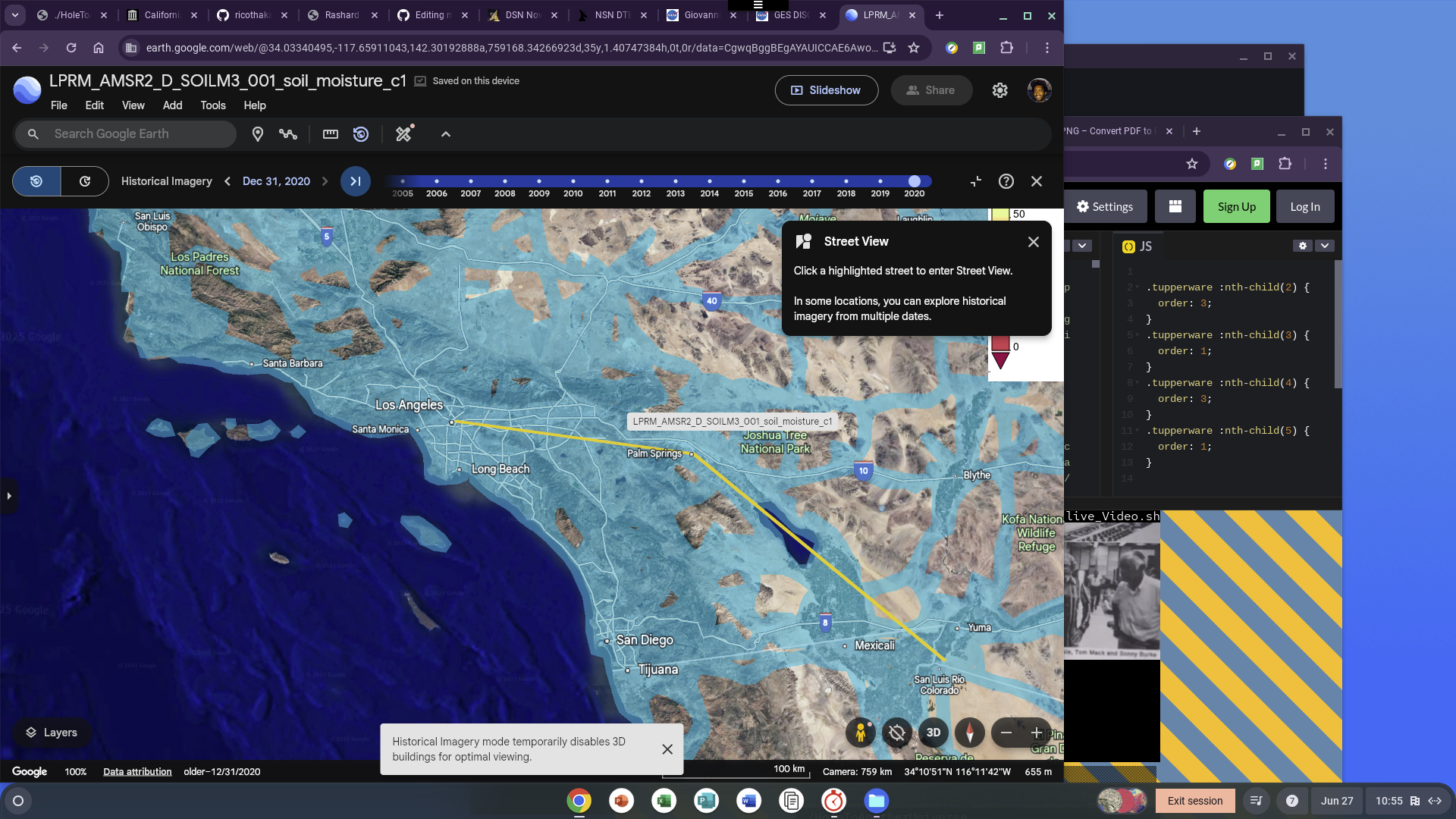This screenshot has height=819, width=1456.
Task: Open the Chrome extensions puzzle icon
Action: tap(1007, 48)
